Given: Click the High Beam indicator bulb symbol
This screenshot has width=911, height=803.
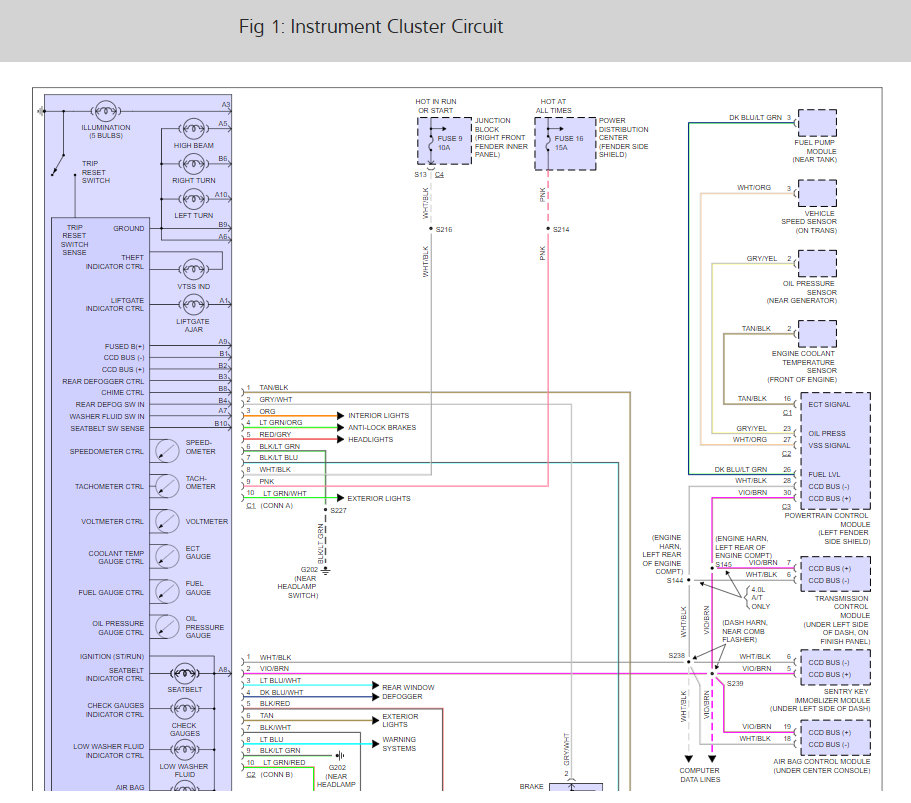Looking at the screenshot, I should pyautogui.click(x=193, y=129).
